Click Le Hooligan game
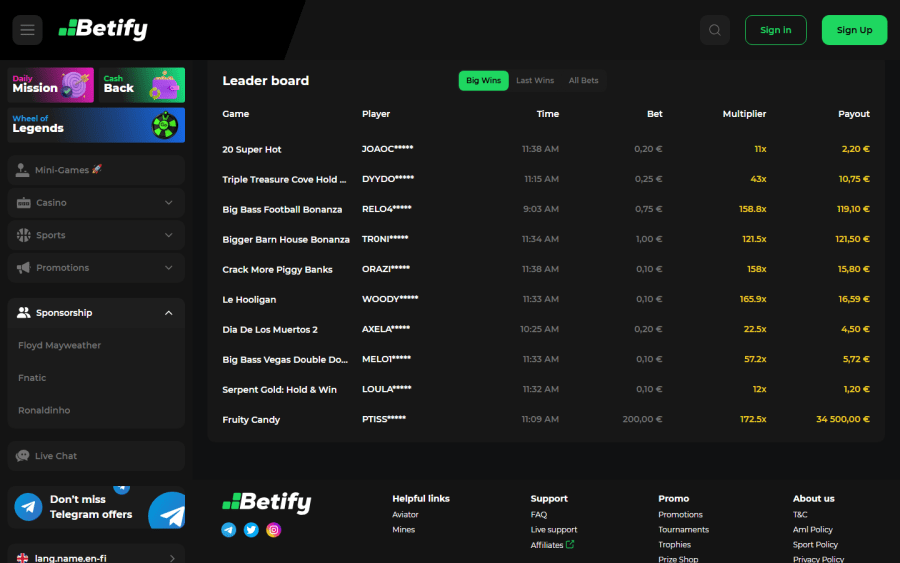This screenshot has width=900, height=563. 249,300
